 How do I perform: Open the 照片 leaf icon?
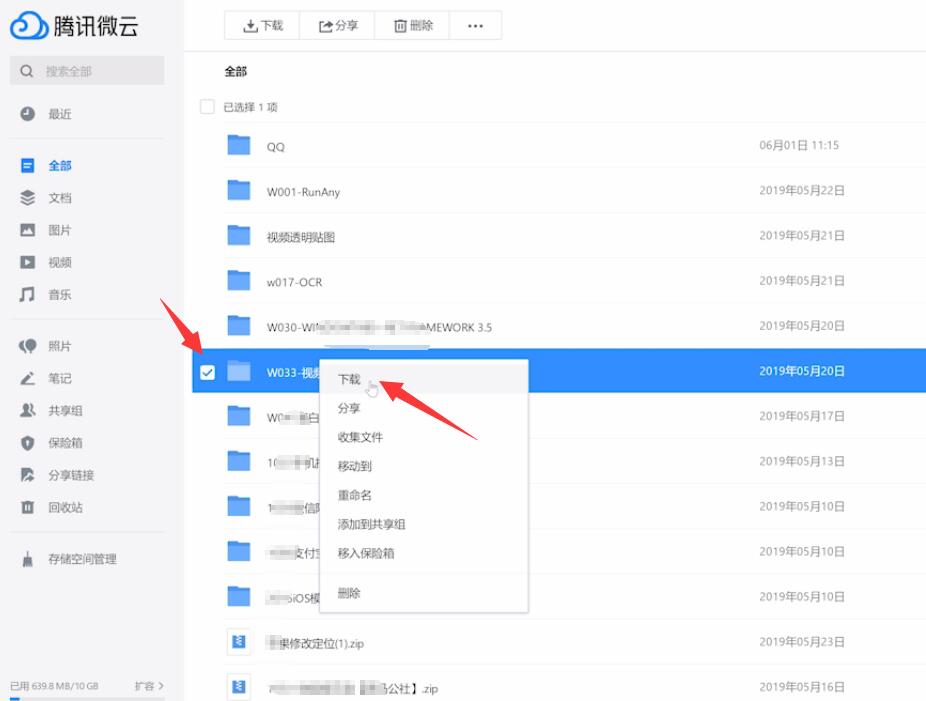pyautogui.click(x=27, y=346)
